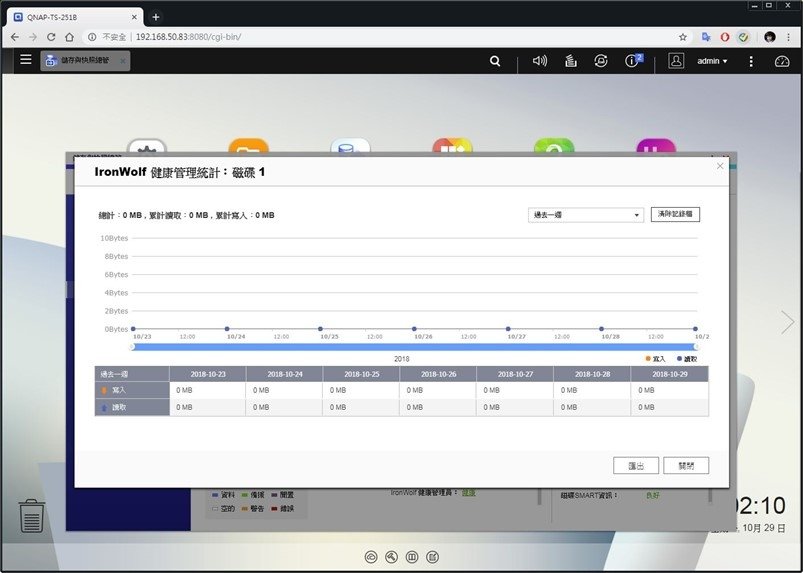This screenshot has height=573, width=803.
Task: Open volume control speaker icon
Action: tap(539, 61)
